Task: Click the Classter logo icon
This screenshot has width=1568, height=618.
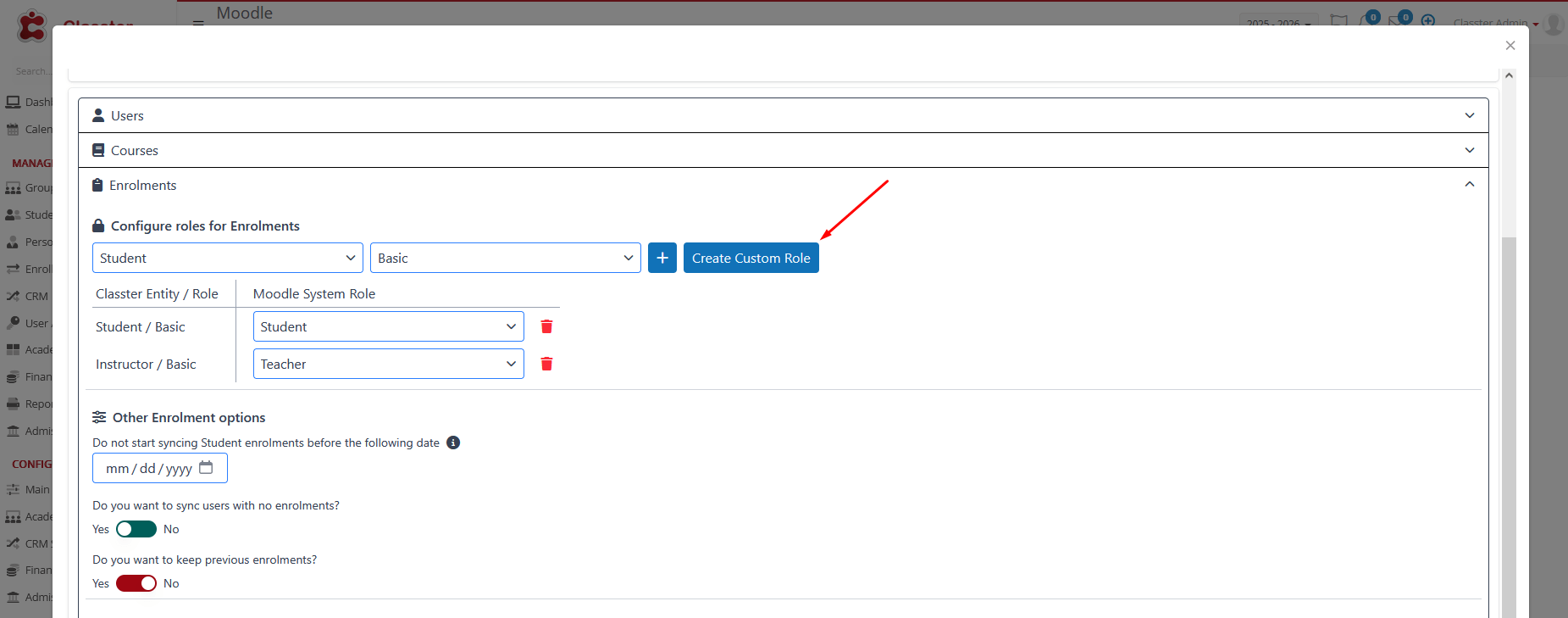Action: [31, 25]
